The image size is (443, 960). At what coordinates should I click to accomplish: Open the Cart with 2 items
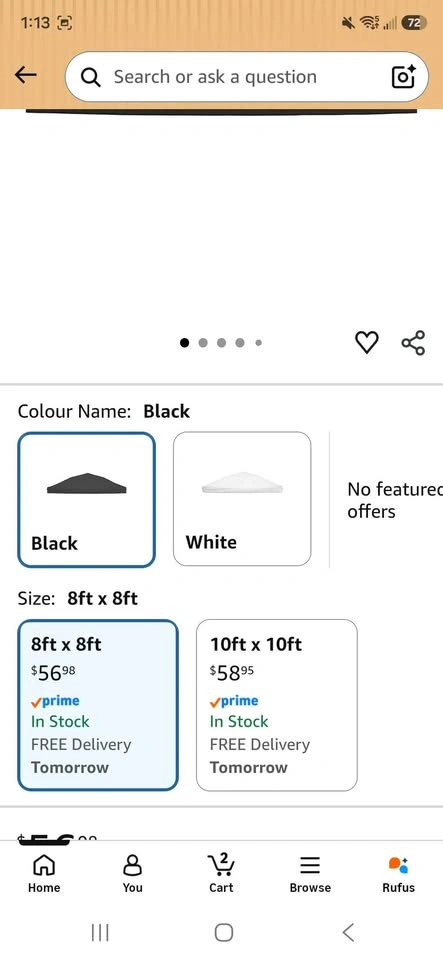point(222,873)
